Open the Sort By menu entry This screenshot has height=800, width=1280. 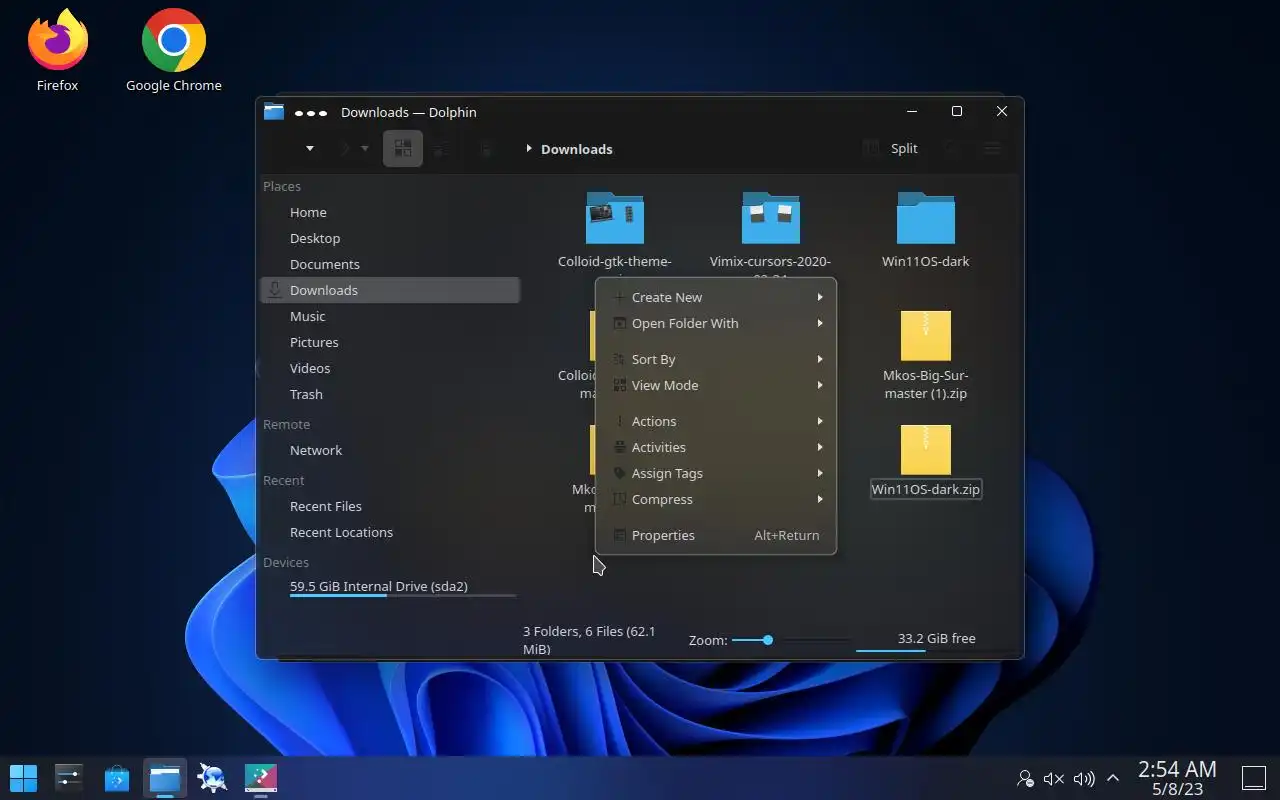click(x=716, y=359)
